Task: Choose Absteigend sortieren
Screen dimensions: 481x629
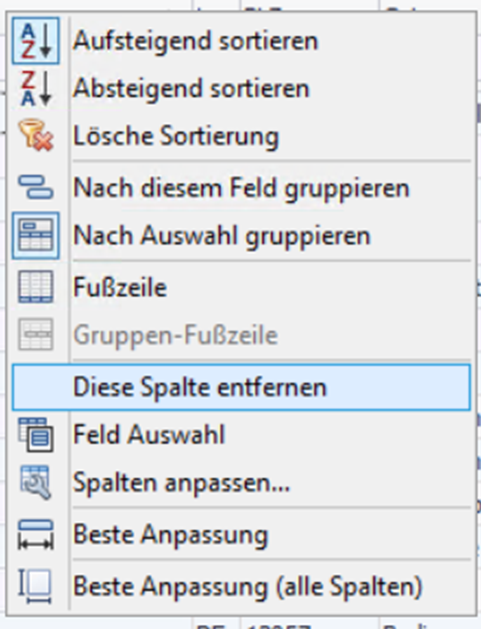Action: pos(191,88)
